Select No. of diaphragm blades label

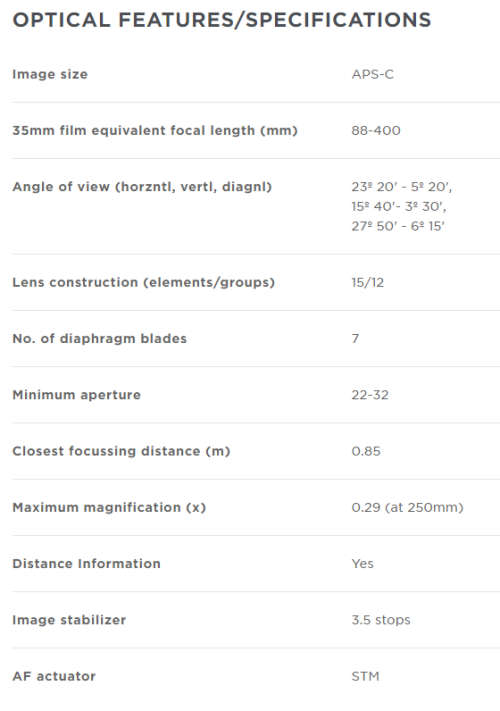[99, 339]
